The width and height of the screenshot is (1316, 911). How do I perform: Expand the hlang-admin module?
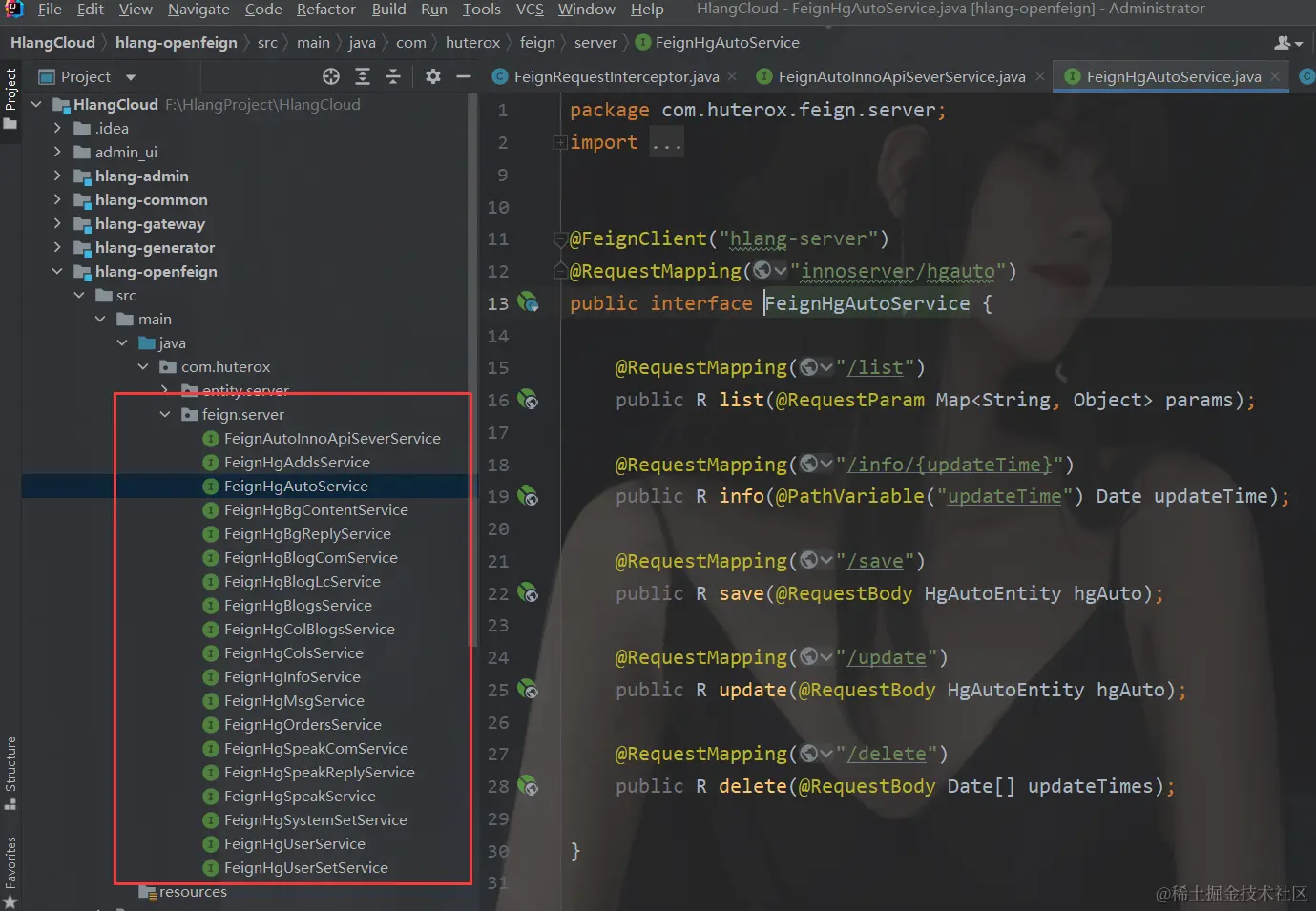point(57,176)
